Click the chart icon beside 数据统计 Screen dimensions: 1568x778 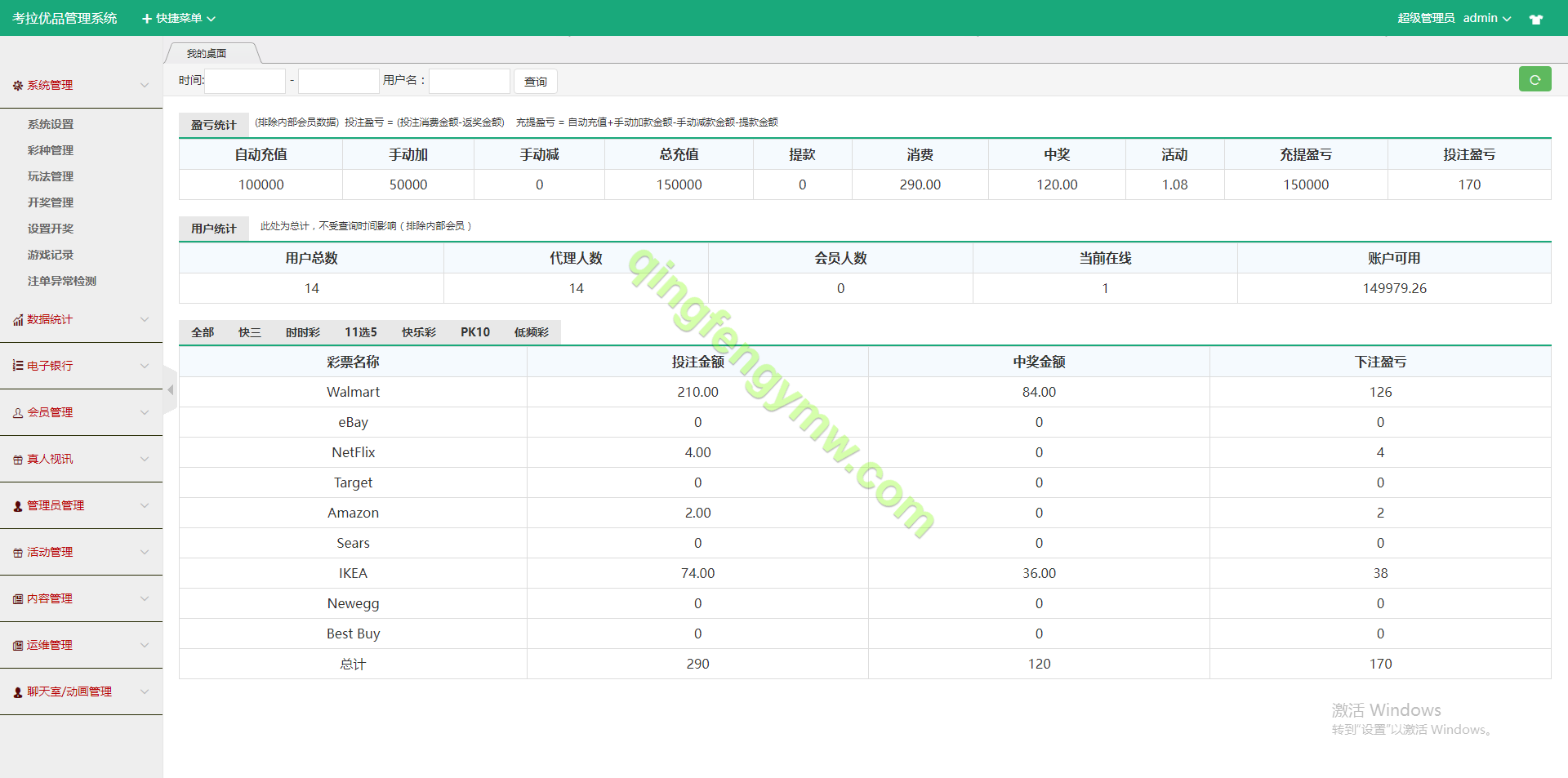(x=17, y=320)
